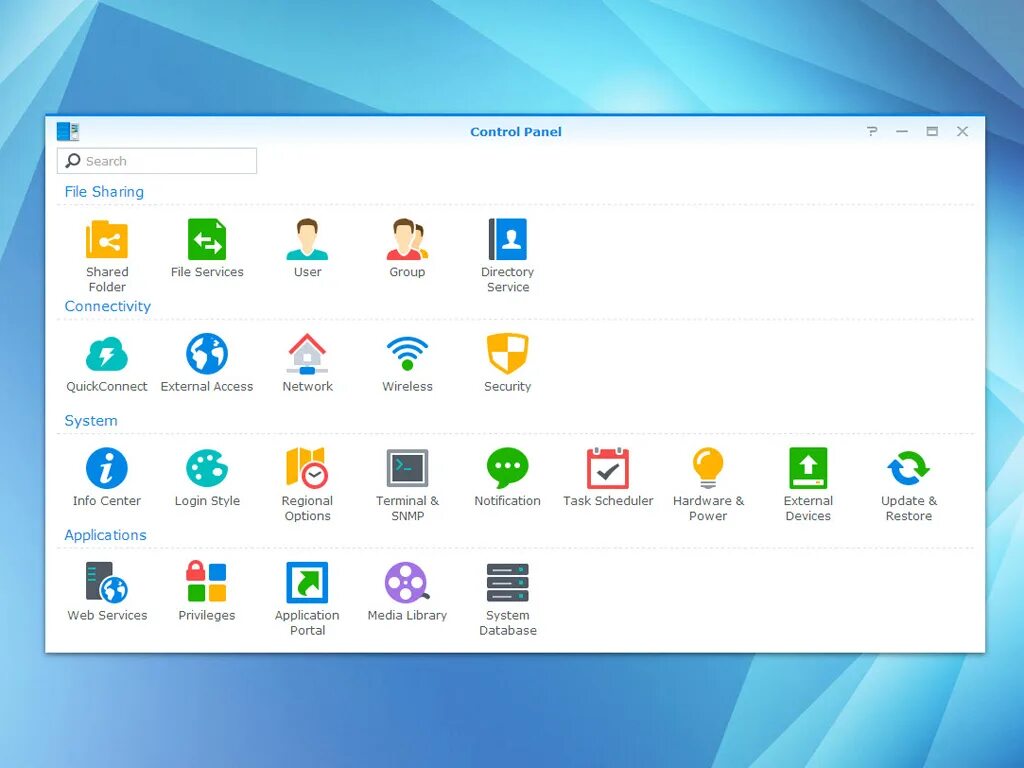This screenshot has height=768, width=1024.
Task: Open the Task Scheduler
Action: 607,470
